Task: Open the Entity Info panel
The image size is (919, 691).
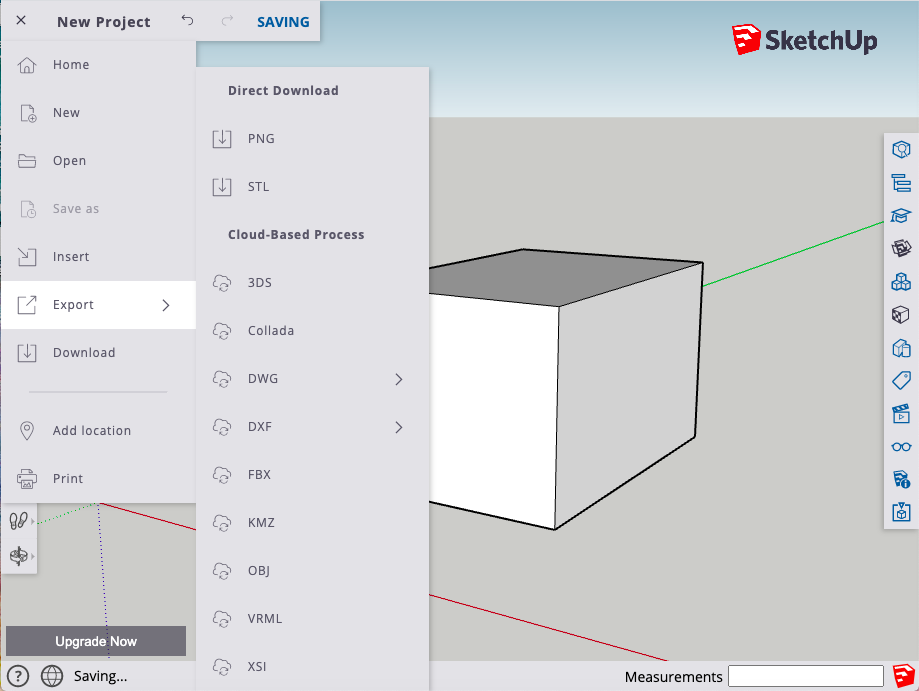Action: [900, 148]
